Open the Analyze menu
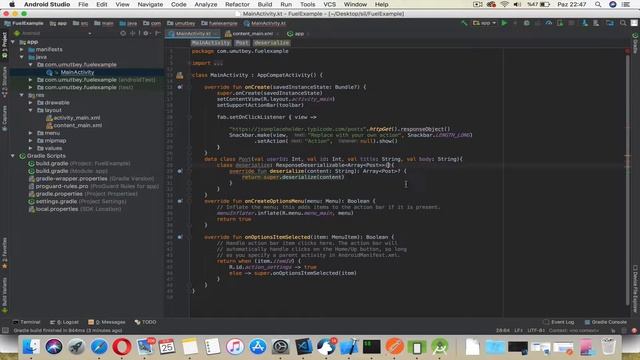This screenshot has height=360, width=640. pyautogui.click(x=205, y=4)
